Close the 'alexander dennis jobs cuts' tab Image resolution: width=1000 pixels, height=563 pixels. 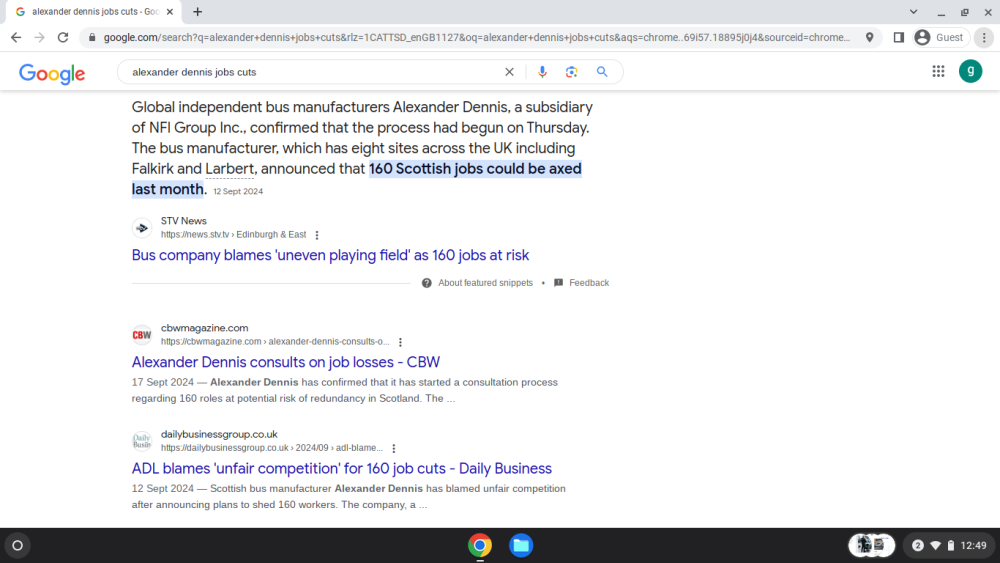coord(170,11)
